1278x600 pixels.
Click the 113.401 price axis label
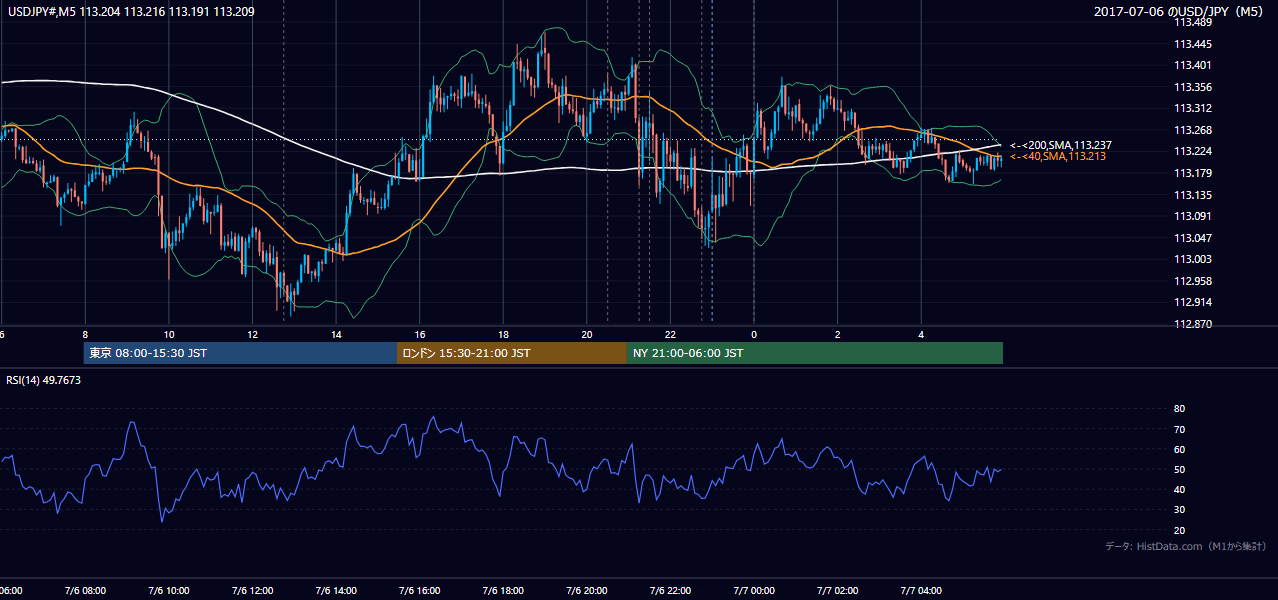(x=1193, y=65)
